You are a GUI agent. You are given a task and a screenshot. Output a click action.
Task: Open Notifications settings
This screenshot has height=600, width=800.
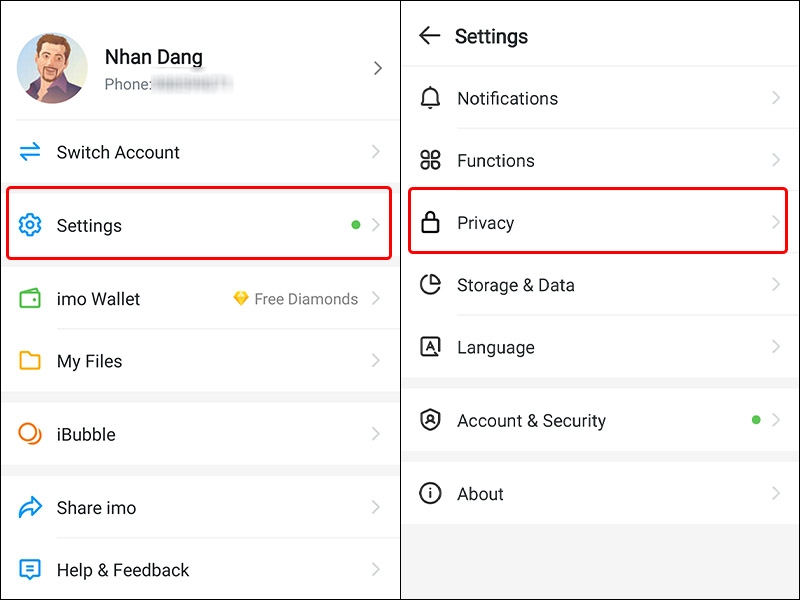click(x=601, y=97)
